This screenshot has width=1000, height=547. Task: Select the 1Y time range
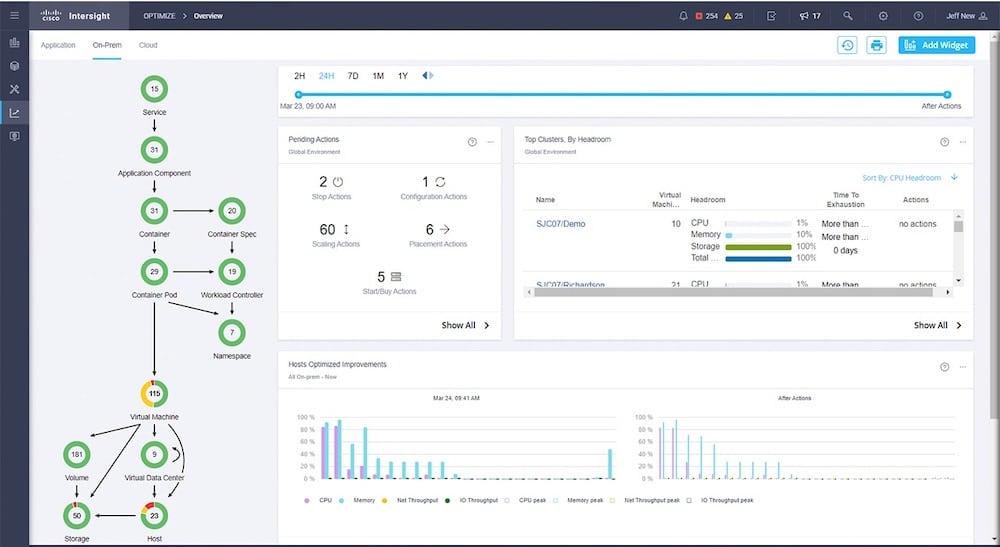(x=402, y=76)
